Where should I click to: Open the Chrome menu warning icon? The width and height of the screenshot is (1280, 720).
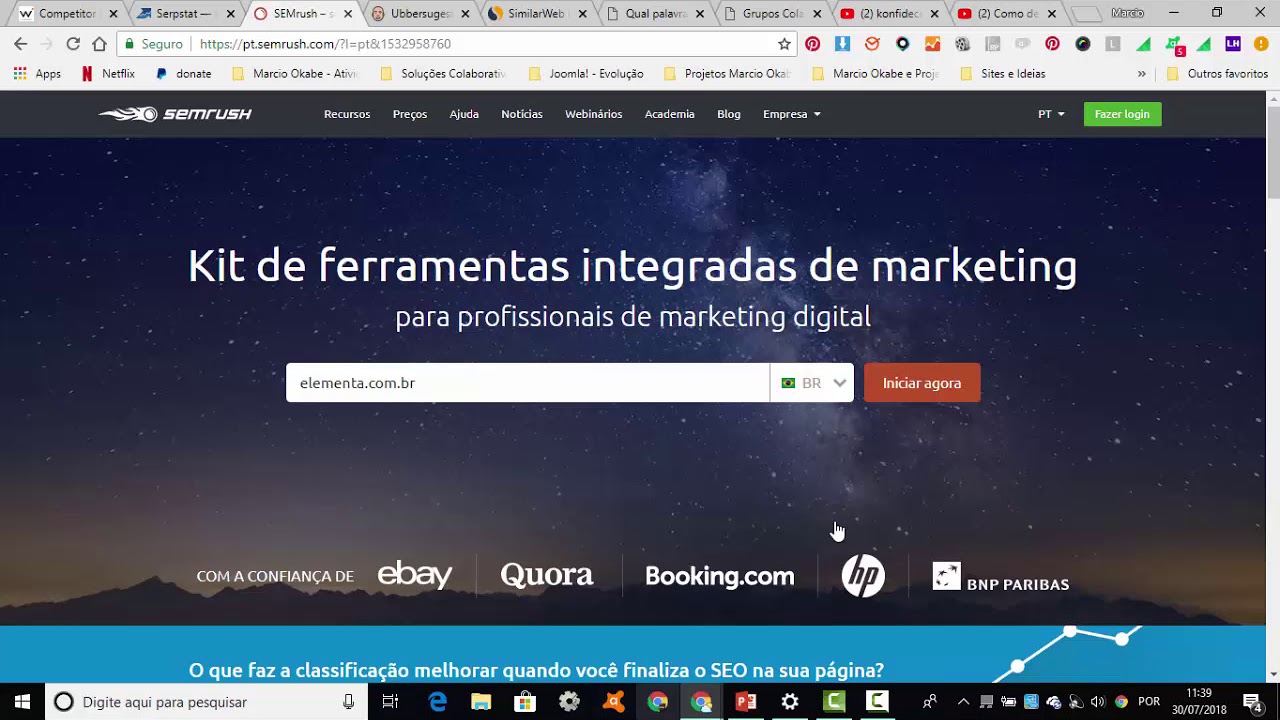pyautogui.click(x=1261, y=44)
